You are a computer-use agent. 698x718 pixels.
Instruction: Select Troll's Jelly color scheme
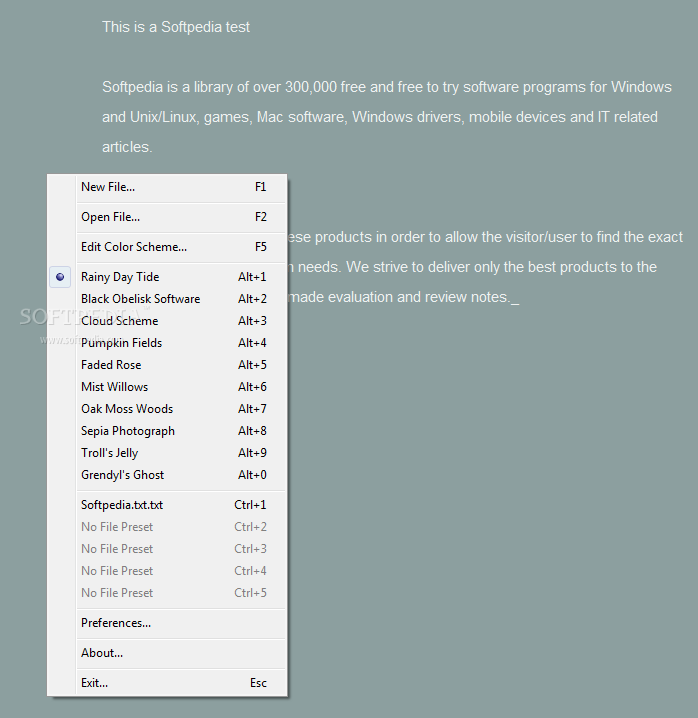[x=168, y=453]
